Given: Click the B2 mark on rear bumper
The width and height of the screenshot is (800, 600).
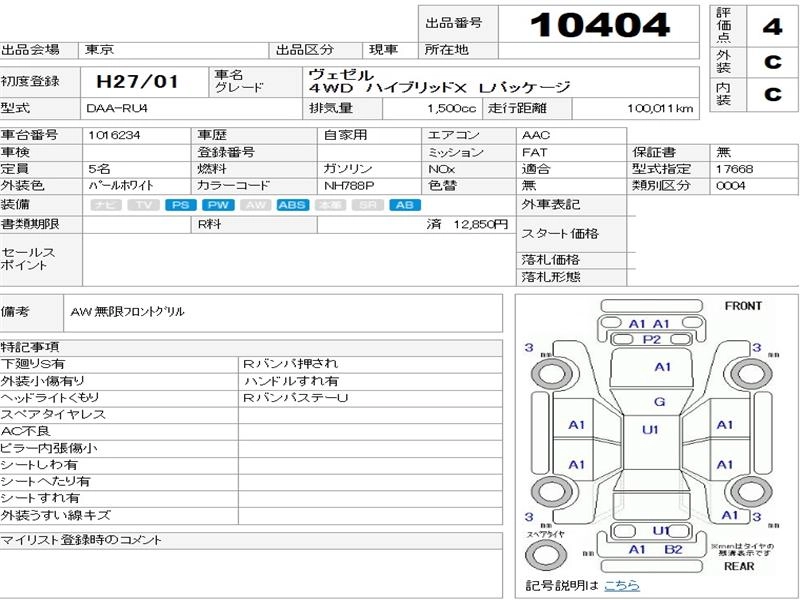Looking at the screenshot, I should pos(673,550).
